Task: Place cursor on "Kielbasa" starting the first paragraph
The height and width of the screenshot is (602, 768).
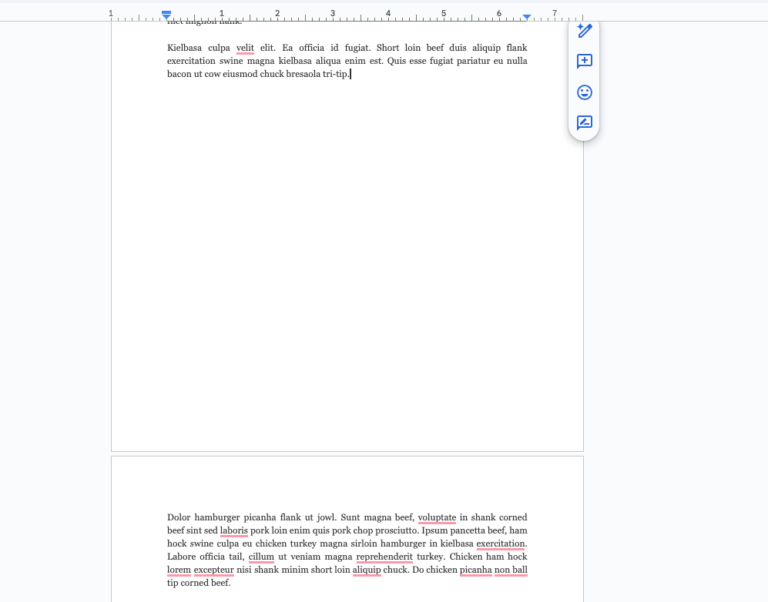Action: [184, 48]
